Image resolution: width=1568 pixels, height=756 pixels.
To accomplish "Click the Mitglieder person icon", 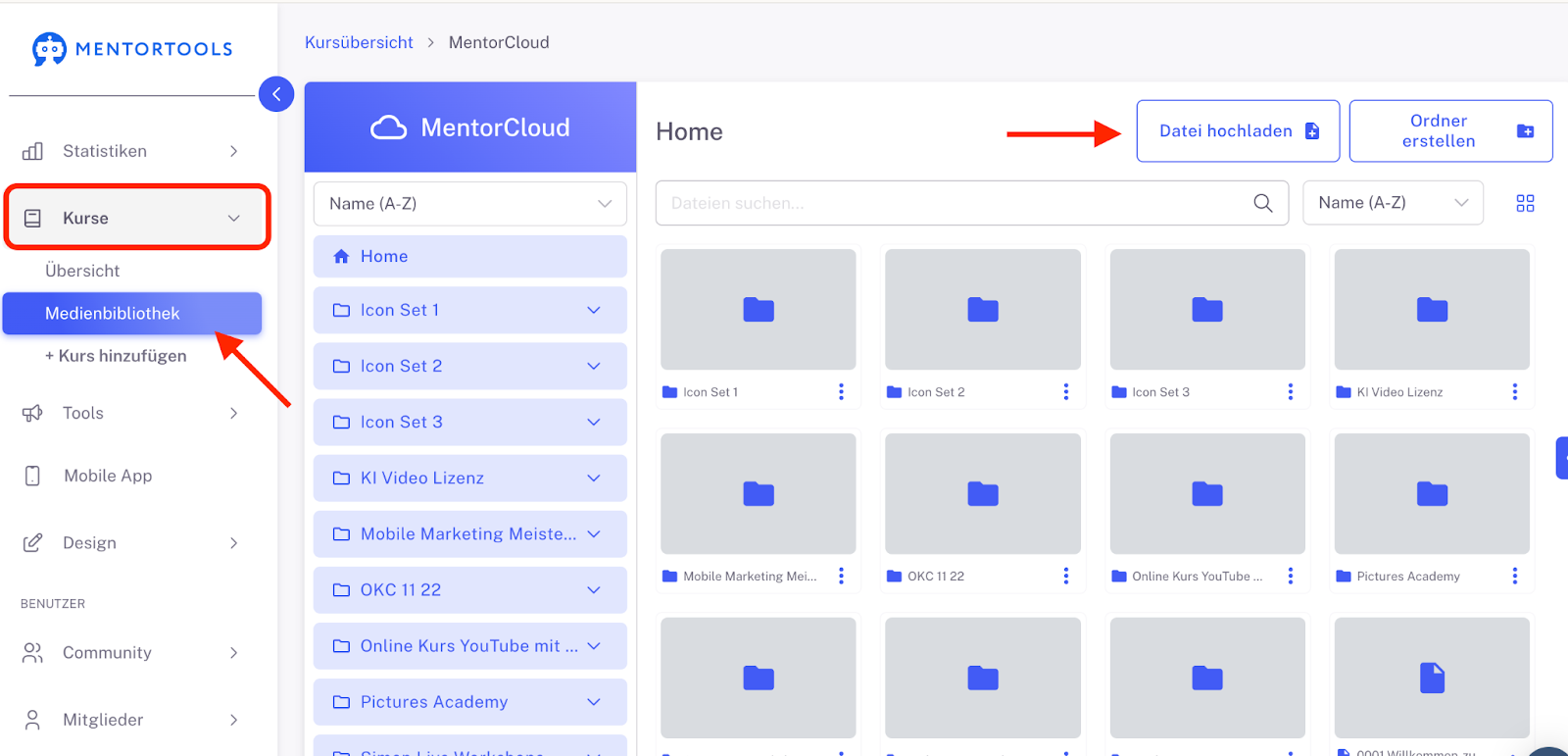I will click(x=32, y=720).
